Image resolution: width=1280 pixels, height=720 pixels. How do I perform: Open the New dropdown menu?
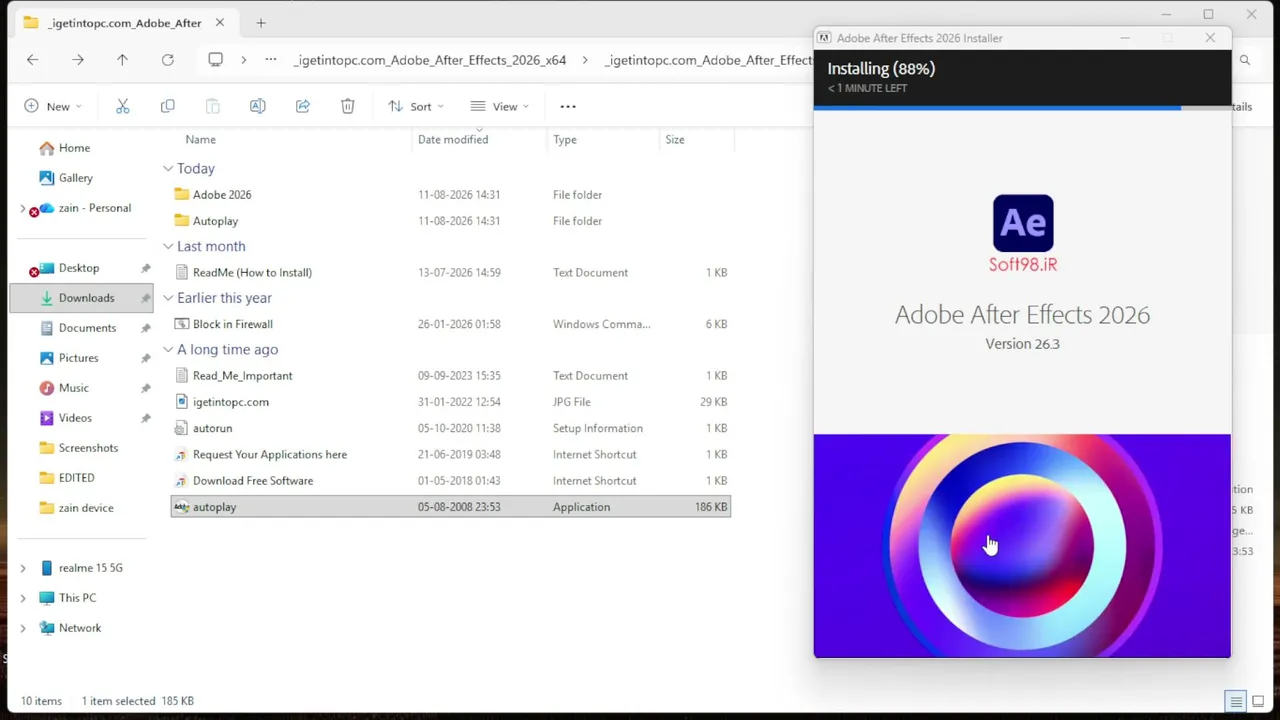pos(52,106)
